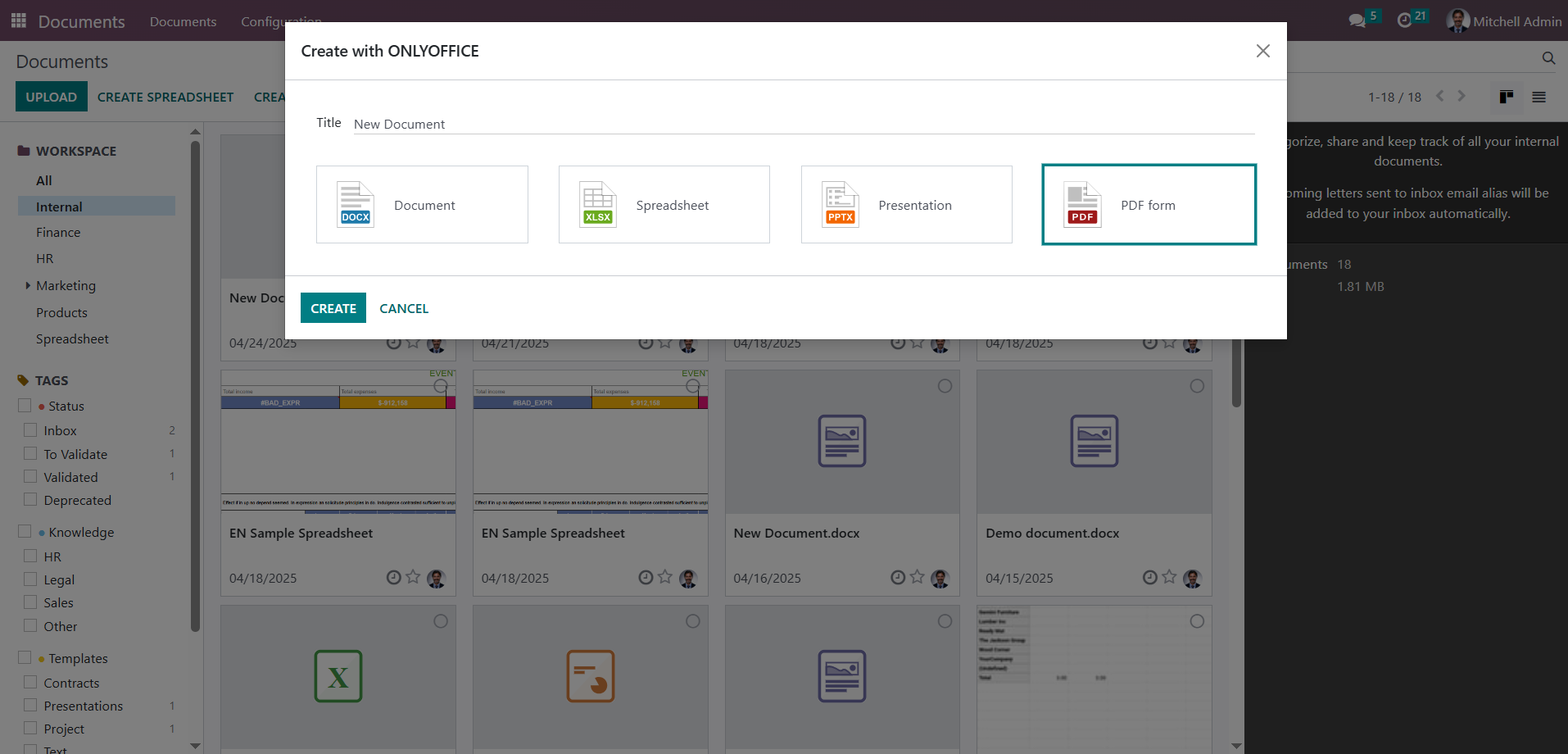Screen dimensions: 1568x754
Task: Click the UPLOAD button
Action: tap(51, 97)
